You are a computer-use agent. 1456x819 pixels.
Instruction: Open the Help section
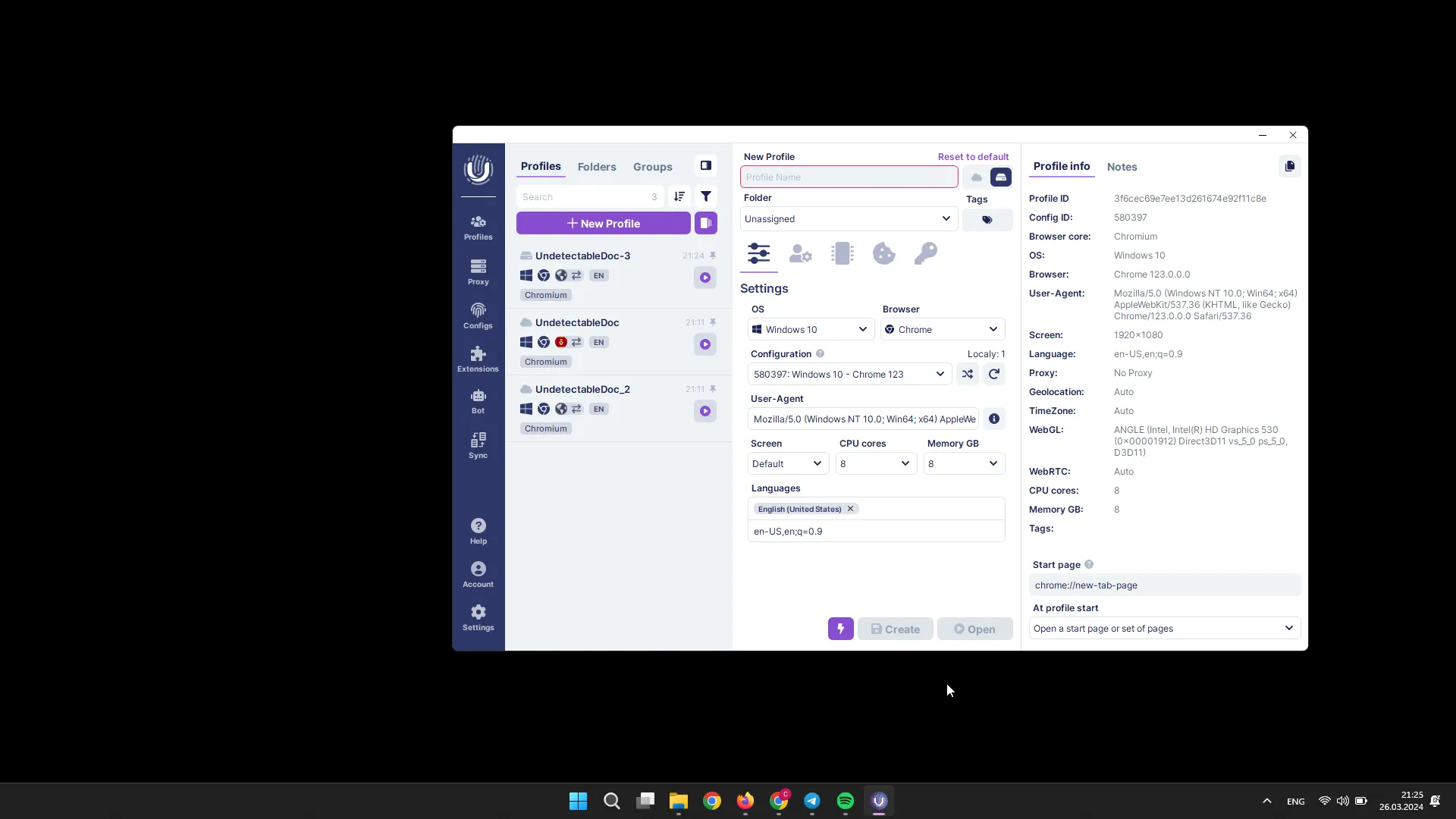tap(478, 531)
